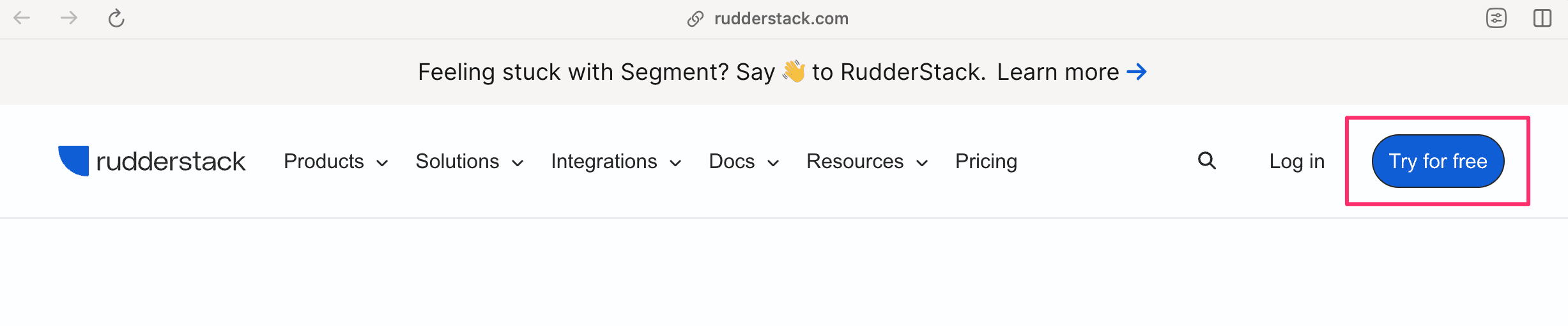Click the link icon in address bar

point(695,19)
